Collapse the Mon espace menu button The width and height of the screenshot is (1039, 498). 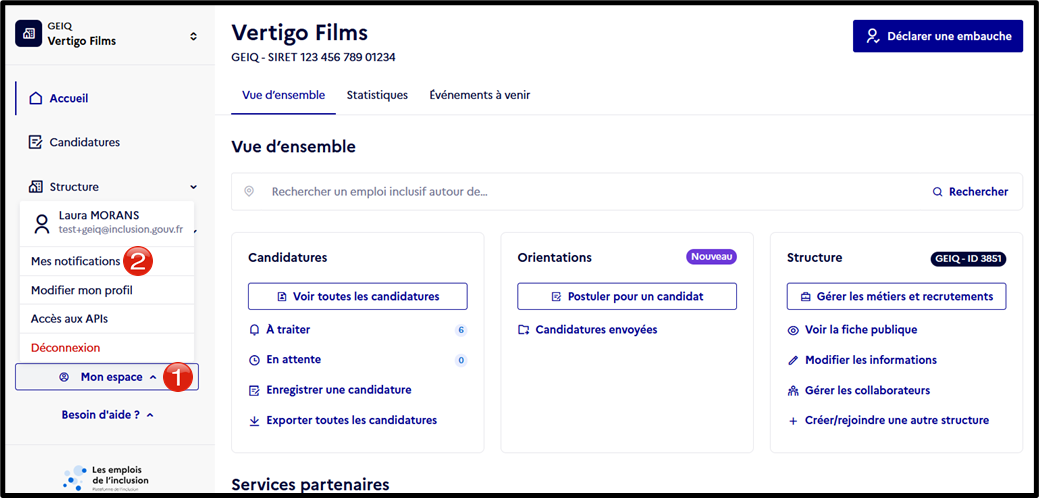point(107,377)
